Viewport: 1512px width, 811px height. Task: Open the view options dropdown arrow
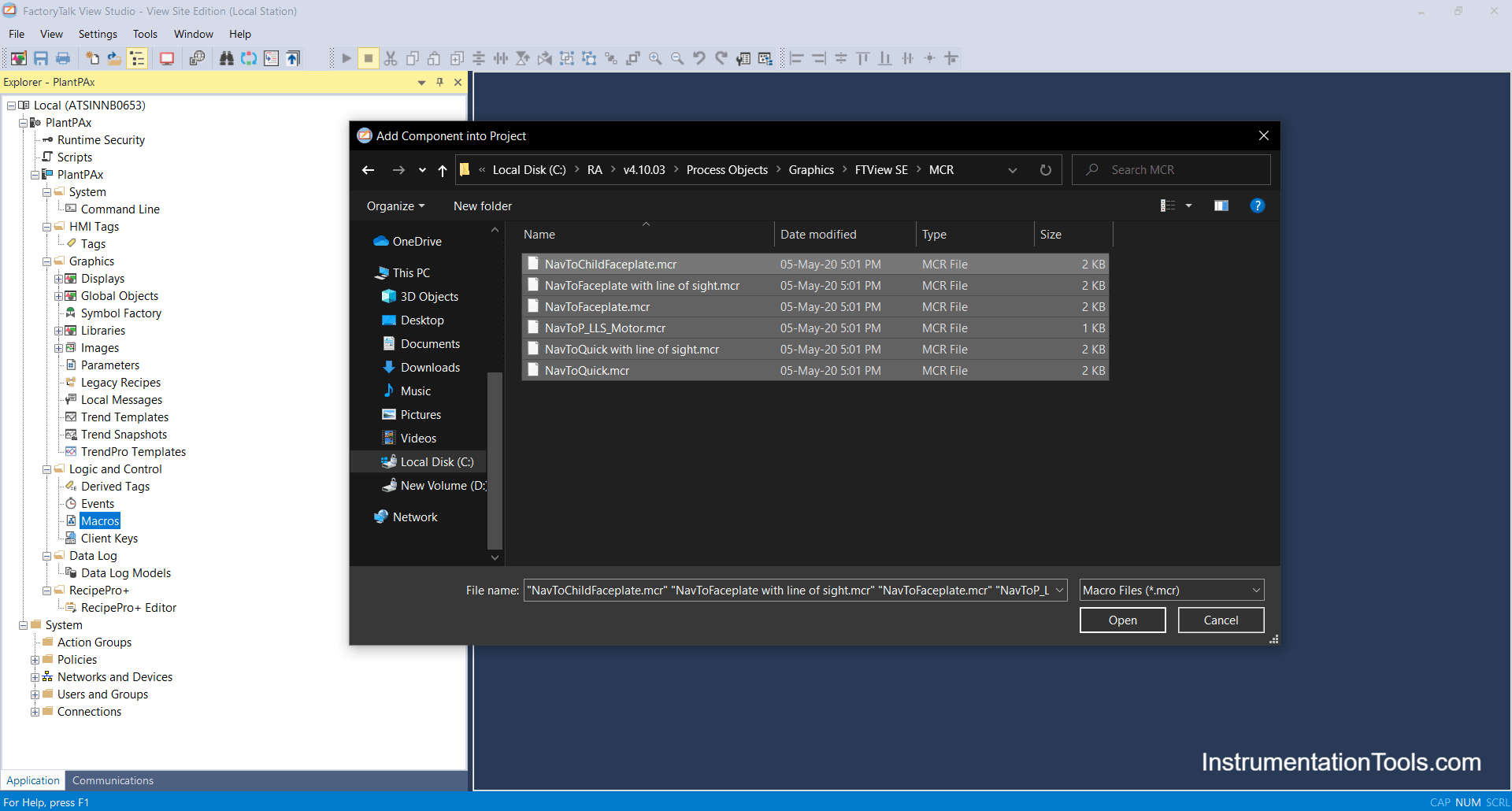pyautogui.click(x=1188, y=206)
